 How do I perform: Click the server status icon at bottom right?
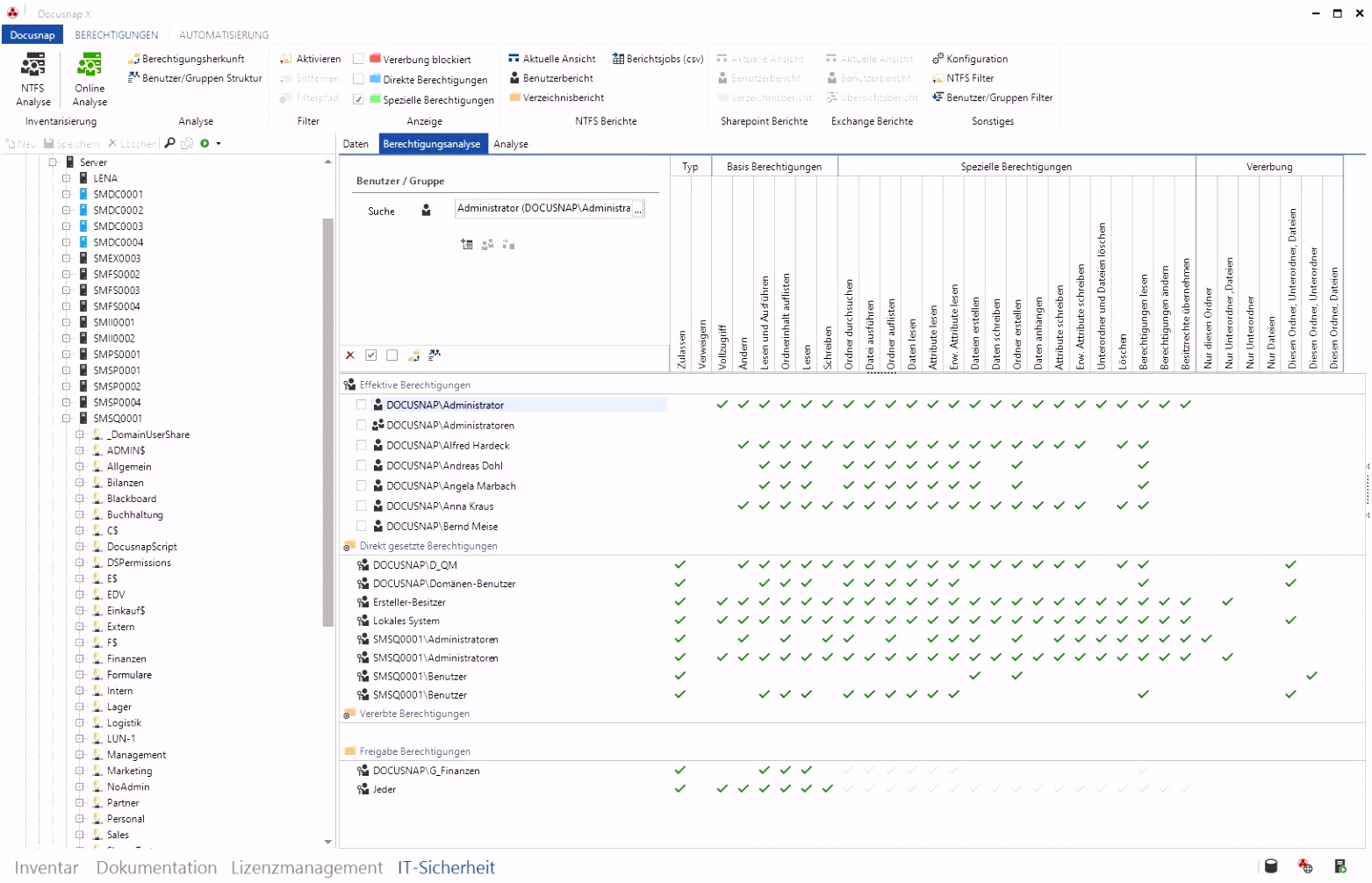tap(1340, 866)
